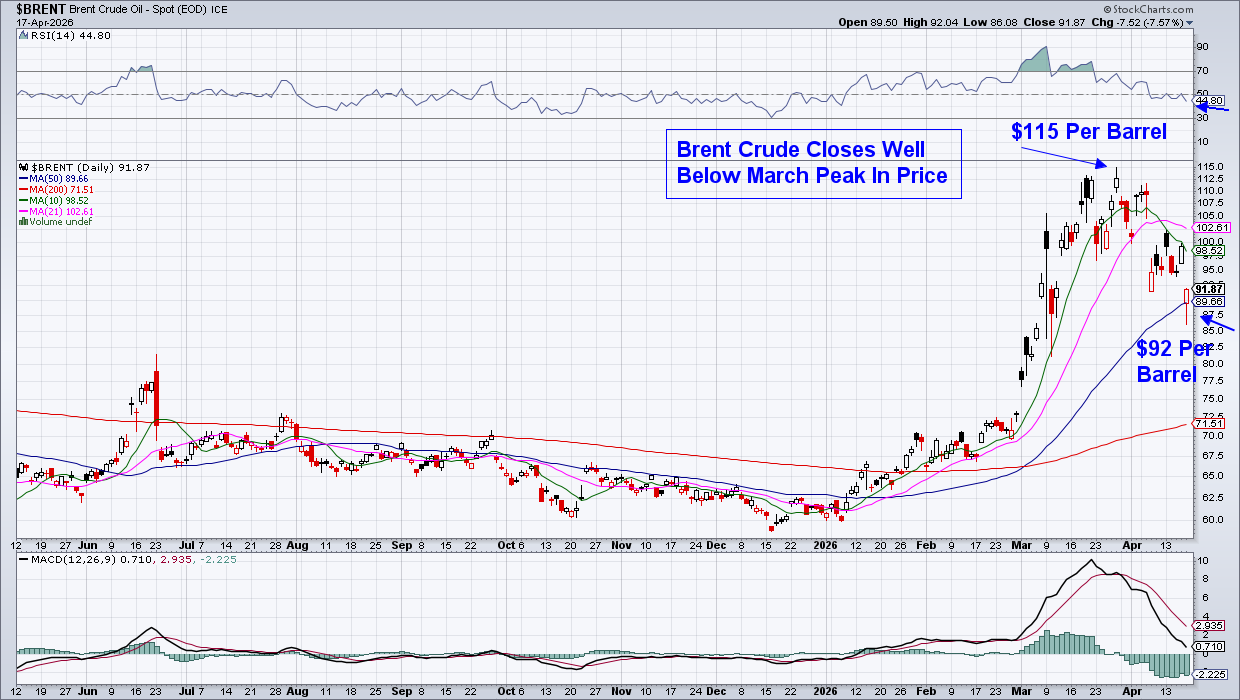The height and width of the screenshot is (700, 1240).
Task: Click the blue MA(50) line marker
Action: (x=24, y=177)
